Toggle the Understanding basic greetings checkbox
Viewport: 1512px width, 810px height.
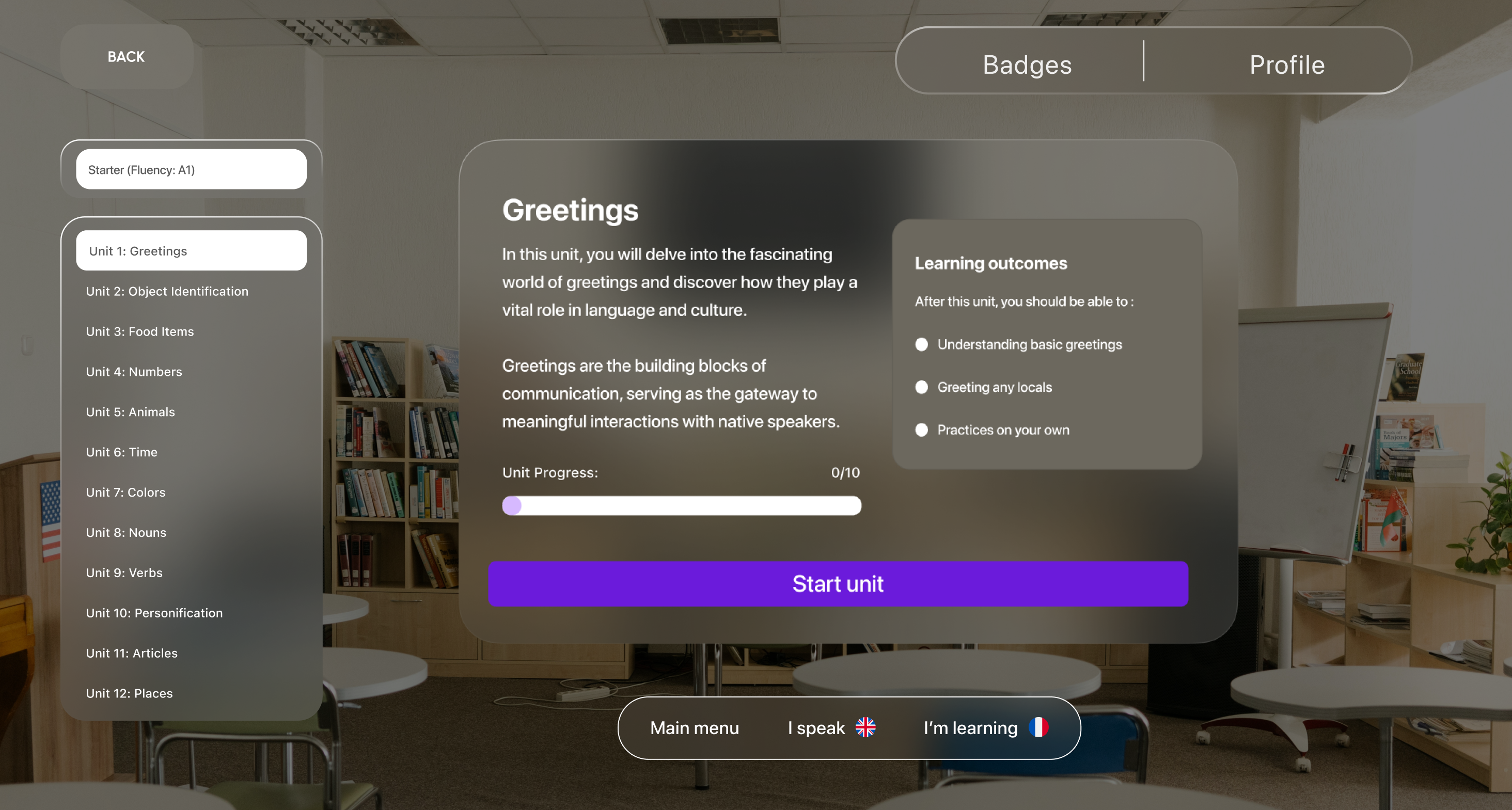tap(920, 343)
